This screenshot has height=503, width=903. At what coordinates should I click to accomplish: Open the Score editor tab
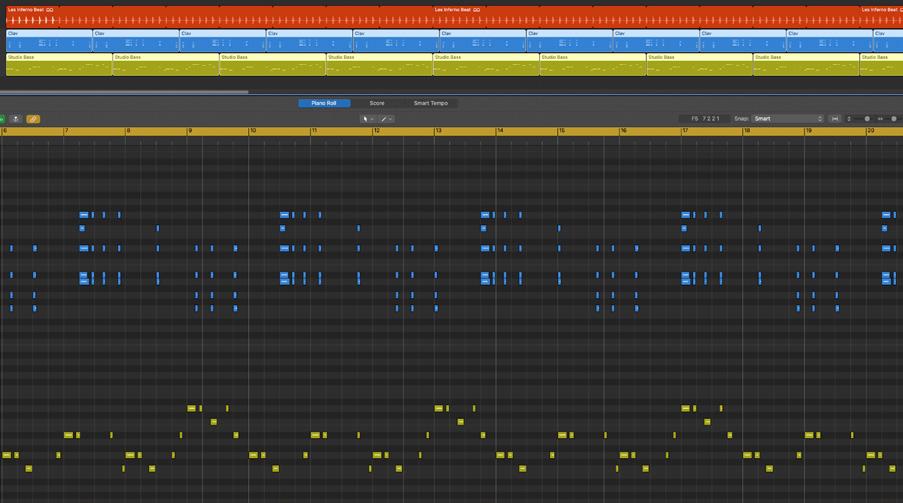point(377,103)
